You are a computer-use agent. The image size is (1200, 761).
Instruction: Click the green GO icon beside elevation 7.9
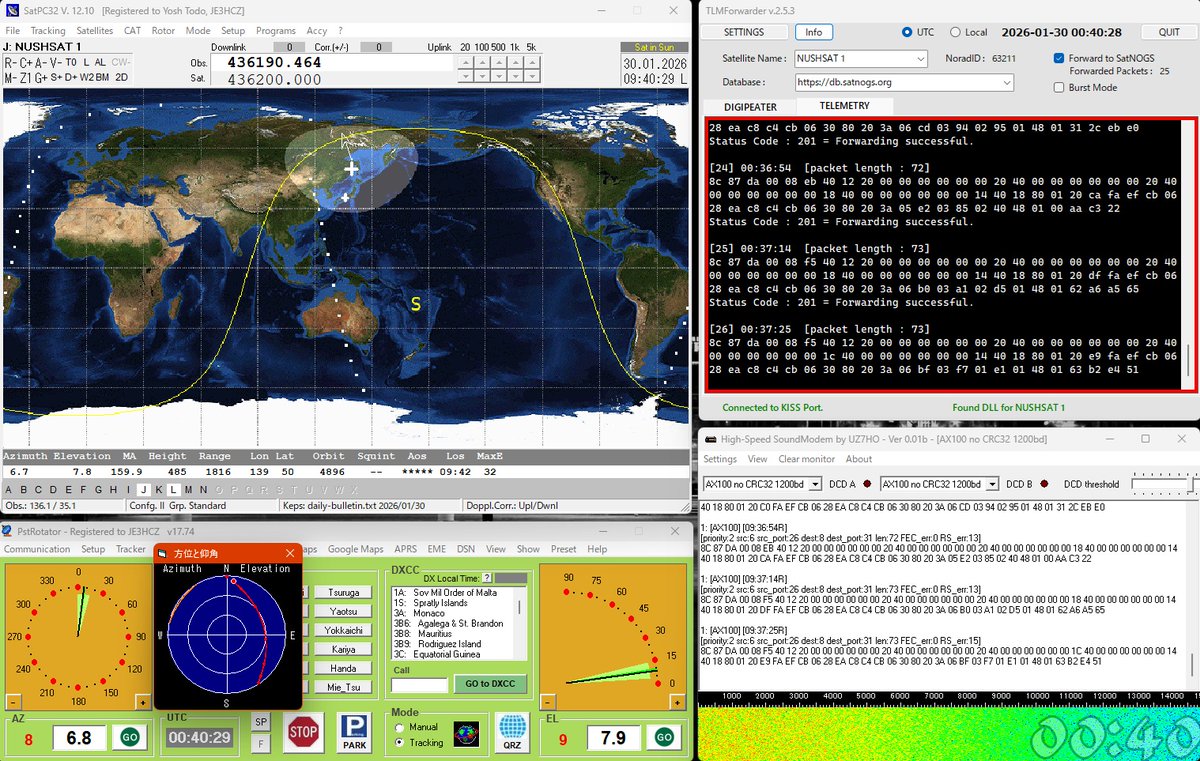tap(663, 737)
